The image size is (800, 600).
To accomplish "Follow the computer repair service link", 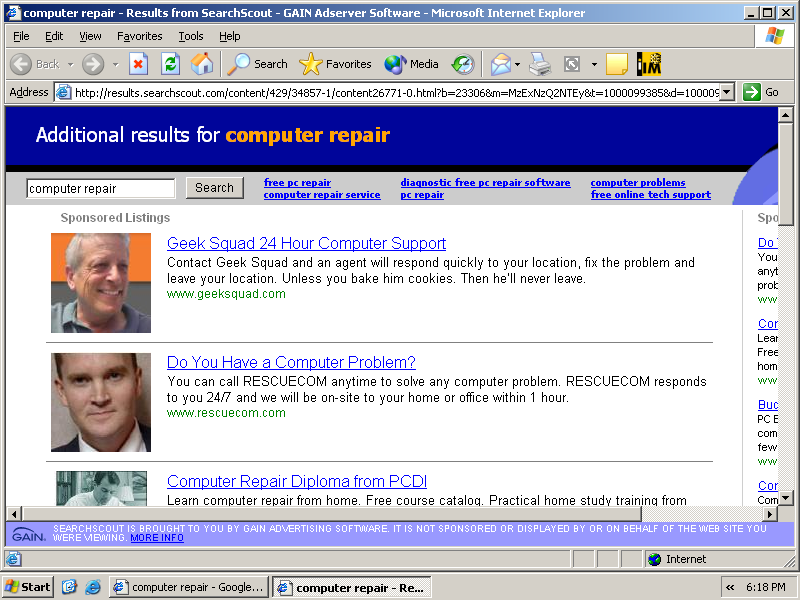I will [x=322, y=195].
